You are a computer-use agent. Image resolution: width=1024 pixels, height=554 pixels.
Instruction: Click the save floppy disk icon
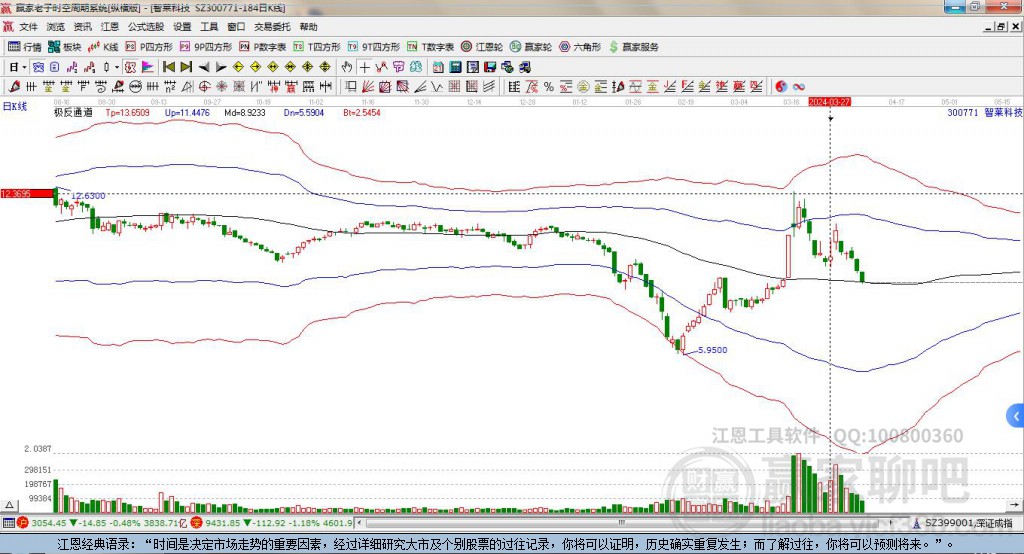pos(490,67)
